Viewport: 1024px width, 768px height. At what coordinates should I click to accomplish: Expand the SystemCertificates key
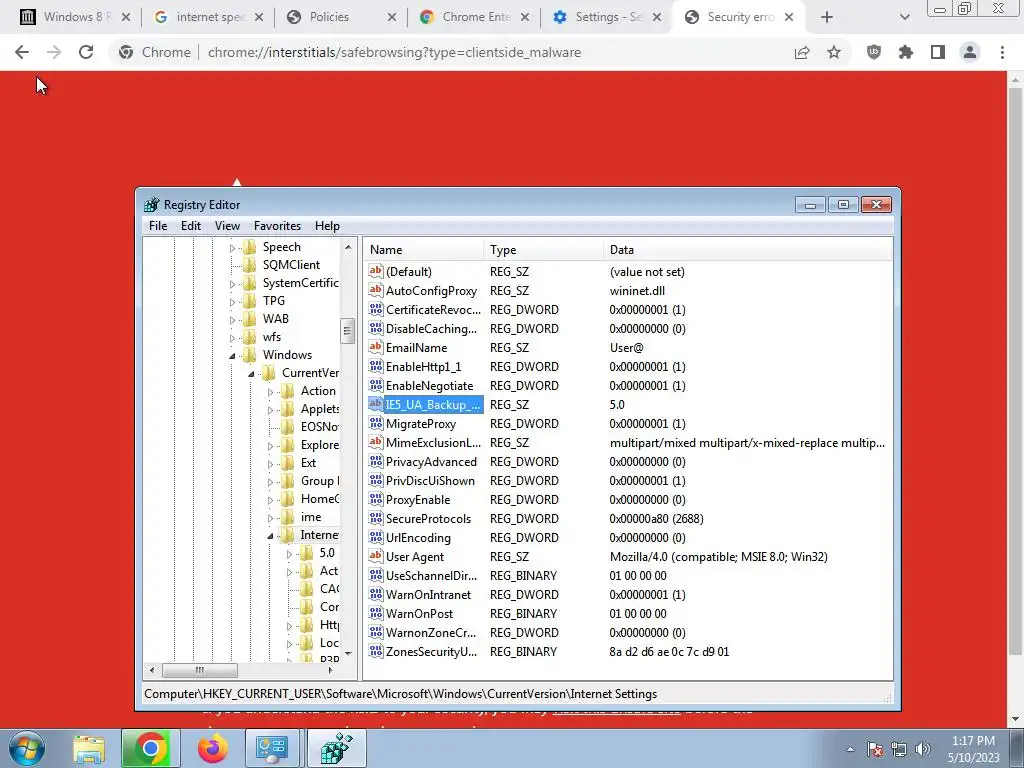pyautogui.click(x=232, y=284)
